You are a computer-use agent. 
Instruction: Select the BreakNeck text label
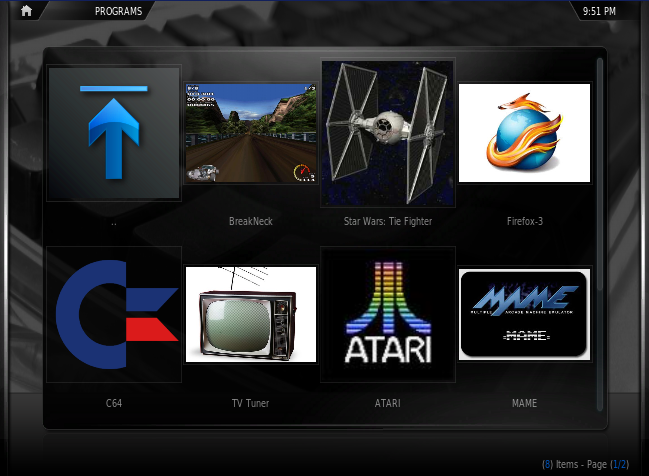coord(251,221)
